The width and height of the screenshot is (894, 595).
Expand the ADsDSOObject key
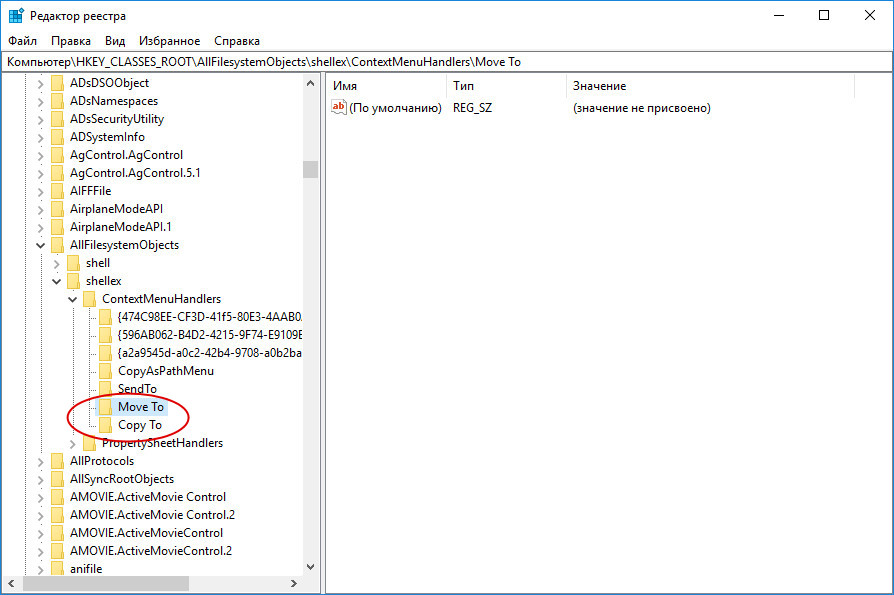pyautogui.click(x=40, y=84)
